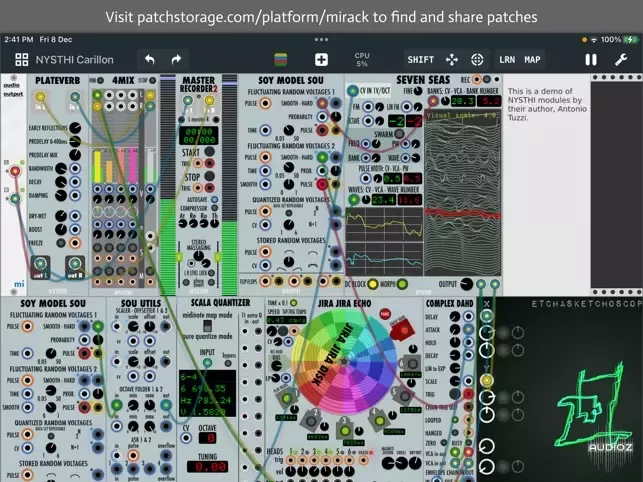643x482 pixels.
Task: Open the patchstorage.com banner link
Action: coord(321,17)
